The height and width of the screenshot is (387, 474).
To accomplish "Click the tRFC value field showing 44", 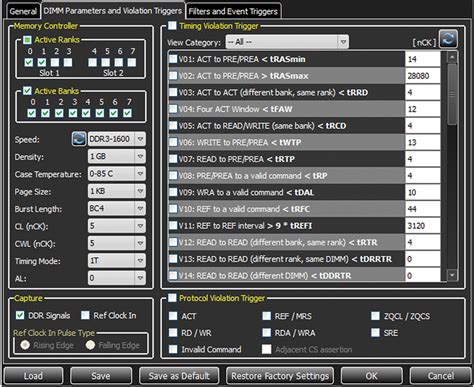I will pyautogui.click(x=423, y=209).
